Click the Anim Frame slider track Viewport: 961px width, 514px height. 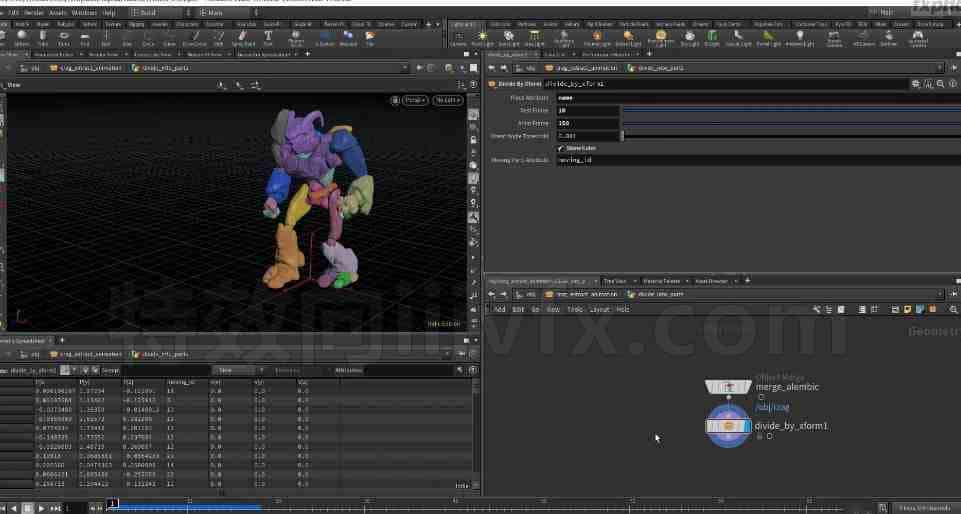pos(791,123)
